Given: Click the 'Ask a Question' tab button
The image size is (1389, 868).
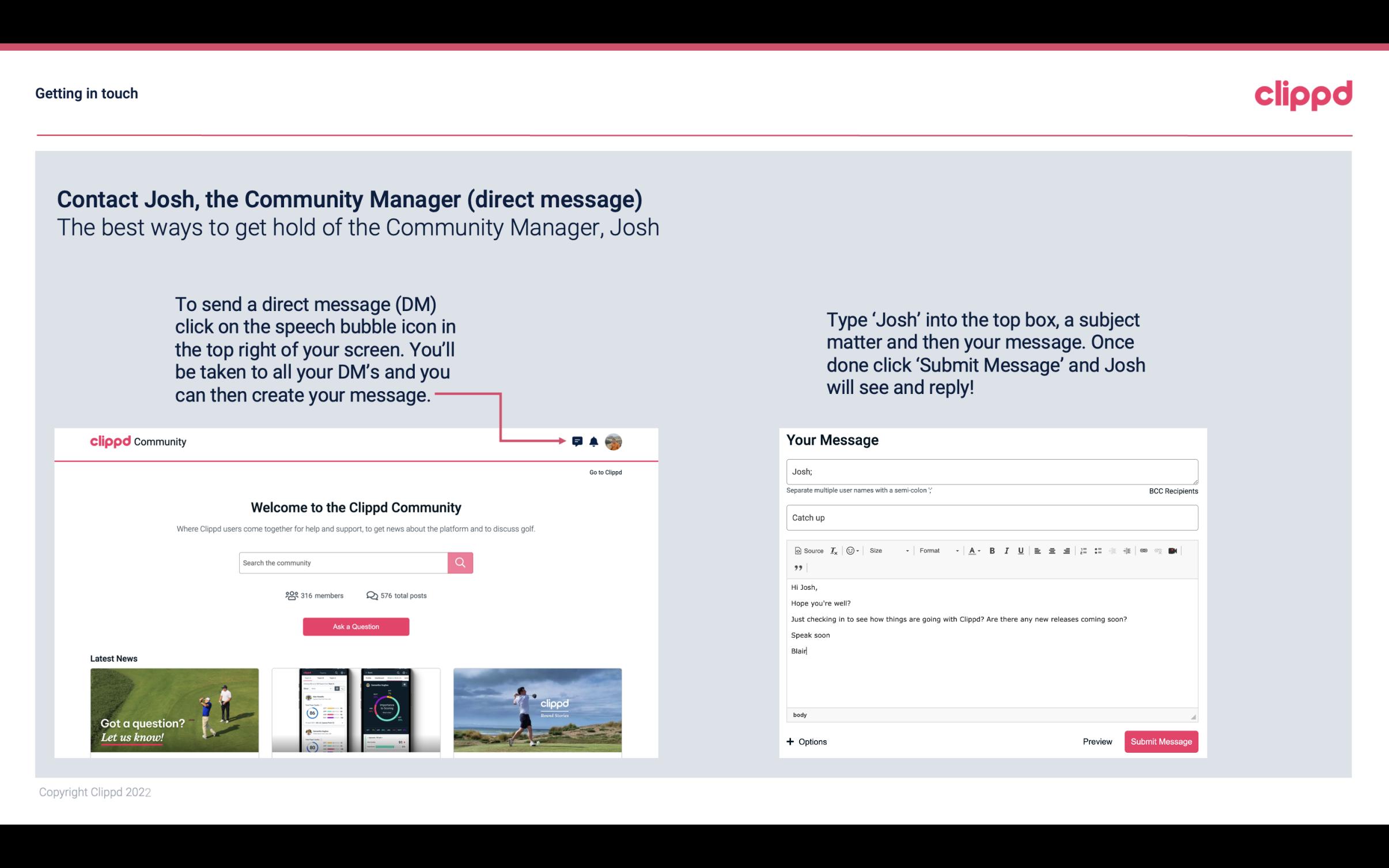Looking at the screenshot, I should click(355, 626).
